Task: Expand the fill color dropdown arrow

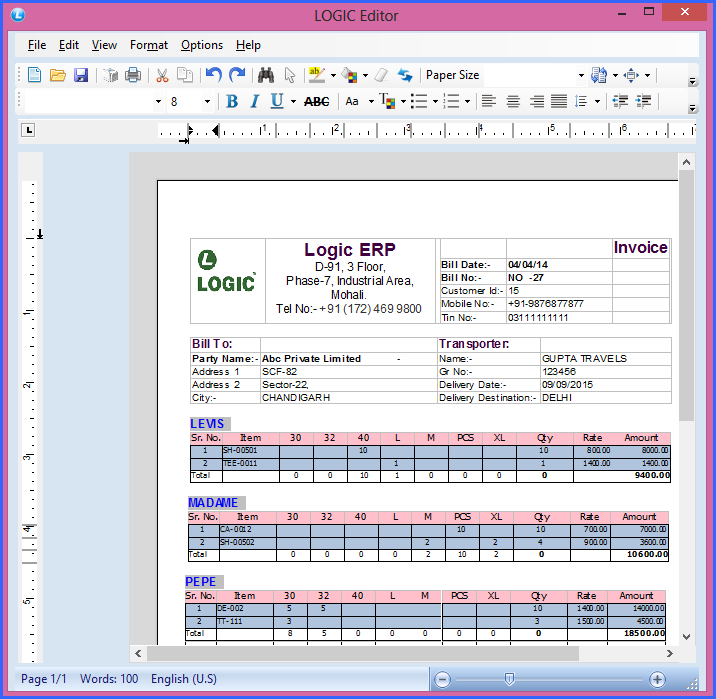Action: 365,75
